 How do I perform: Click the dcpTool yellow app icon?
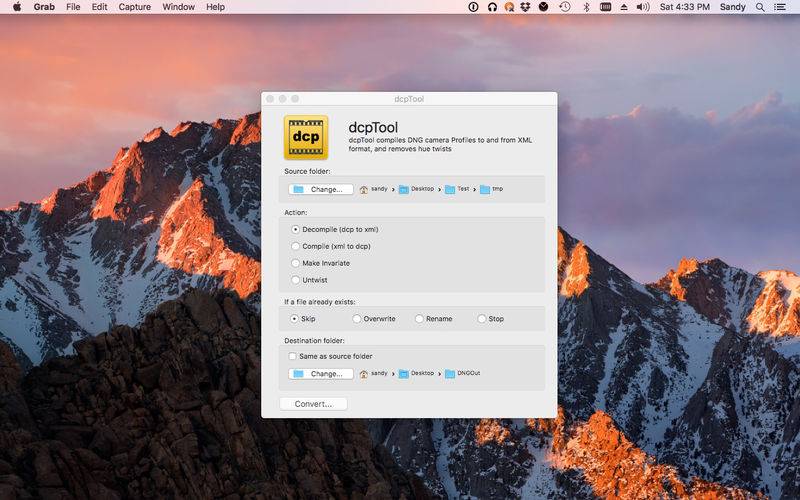[x=306, y=137]
